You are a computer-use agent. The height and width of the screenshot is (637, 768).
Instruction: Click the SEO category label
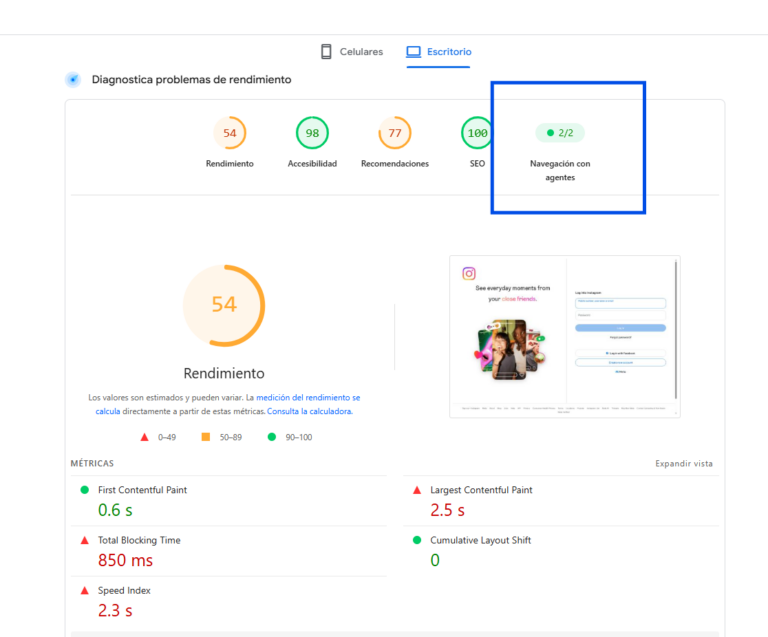[477, 164]
